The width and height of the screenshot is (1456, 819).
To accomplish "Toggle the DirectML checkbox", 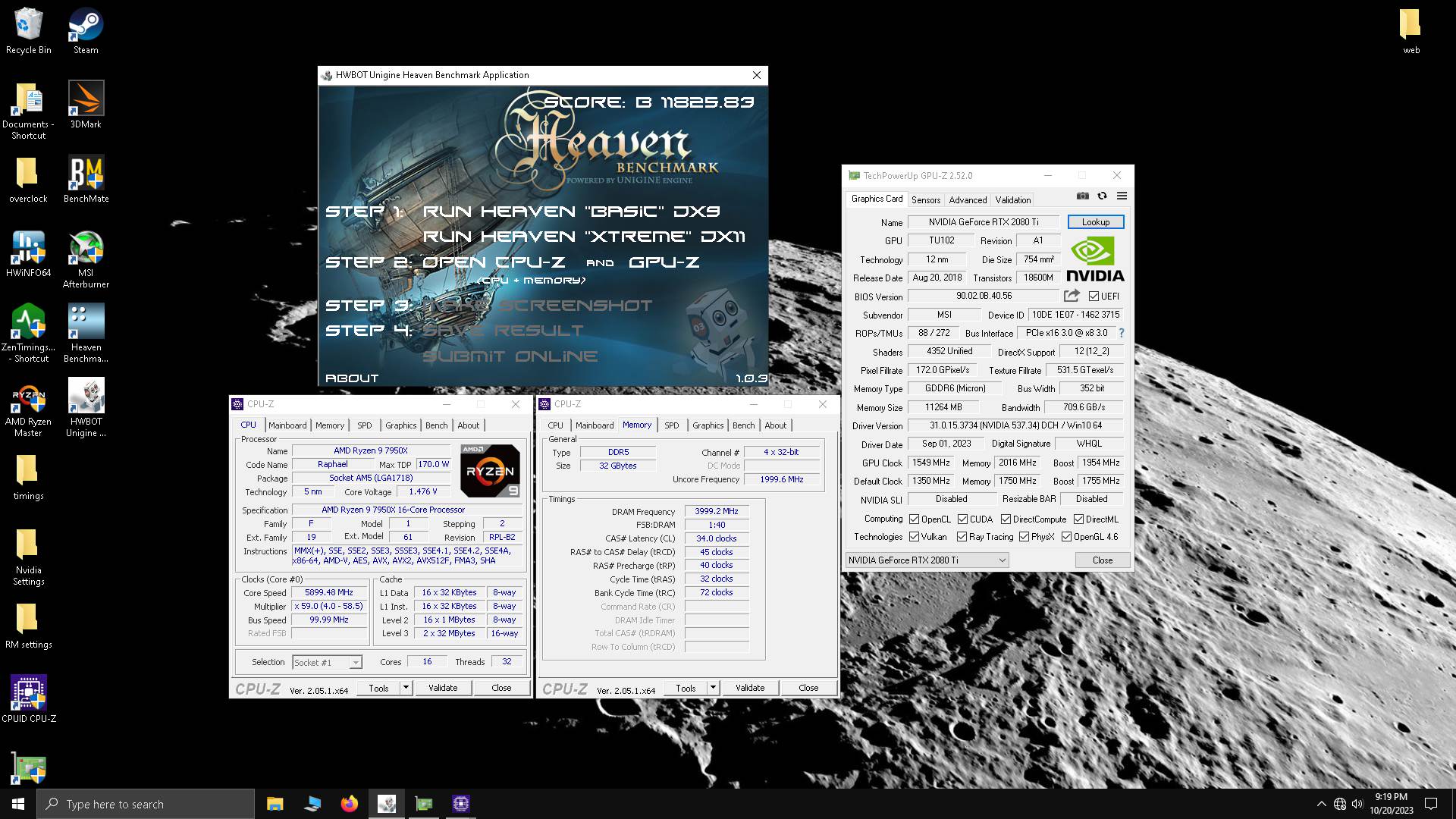I will coord(1078,519).
